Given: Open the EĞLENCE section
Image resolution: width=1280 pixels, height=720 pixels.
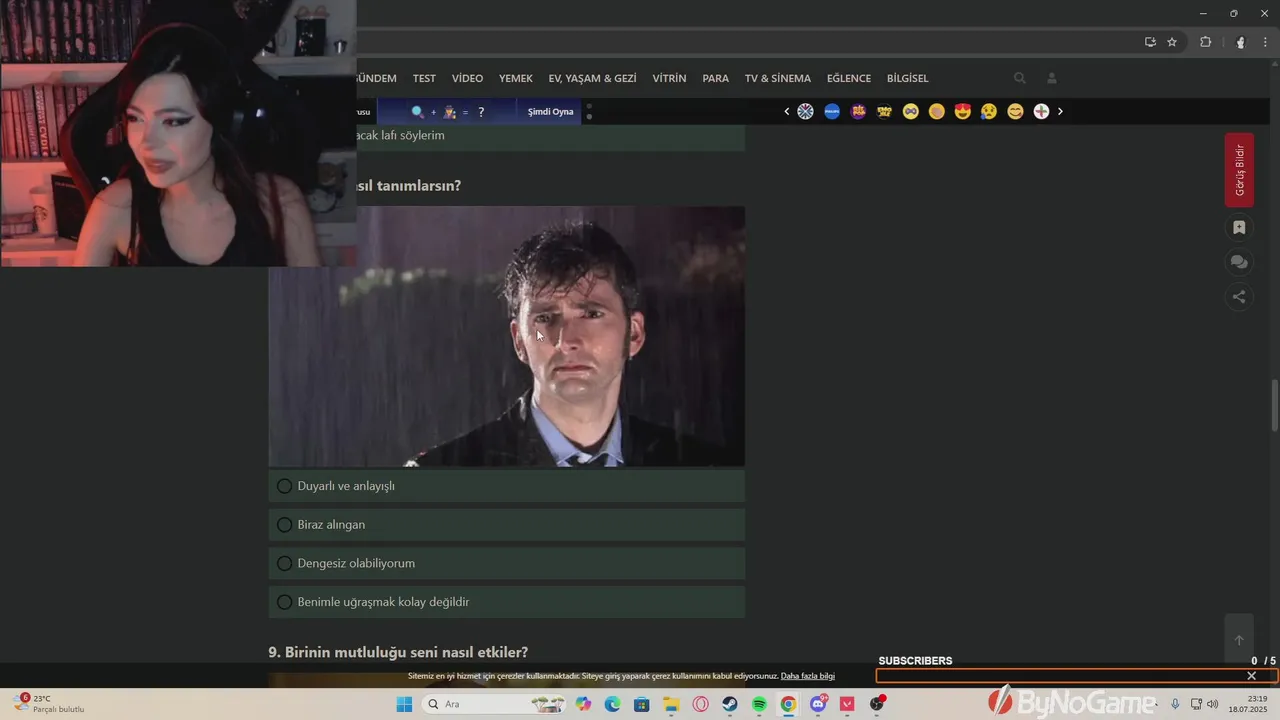Looking at the screenshot, I should click(x=849, y=78).
